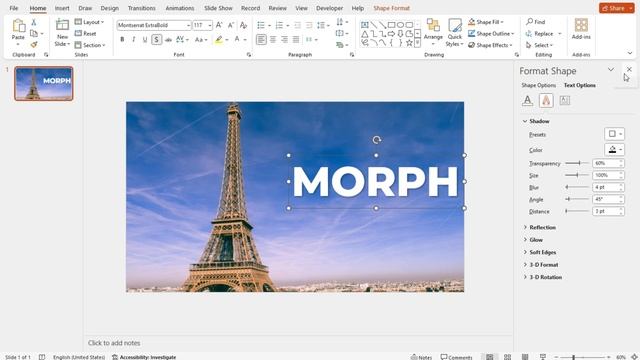Switch to the Insert tab
This screenshot has height=360, width=640.
point(62,8)
